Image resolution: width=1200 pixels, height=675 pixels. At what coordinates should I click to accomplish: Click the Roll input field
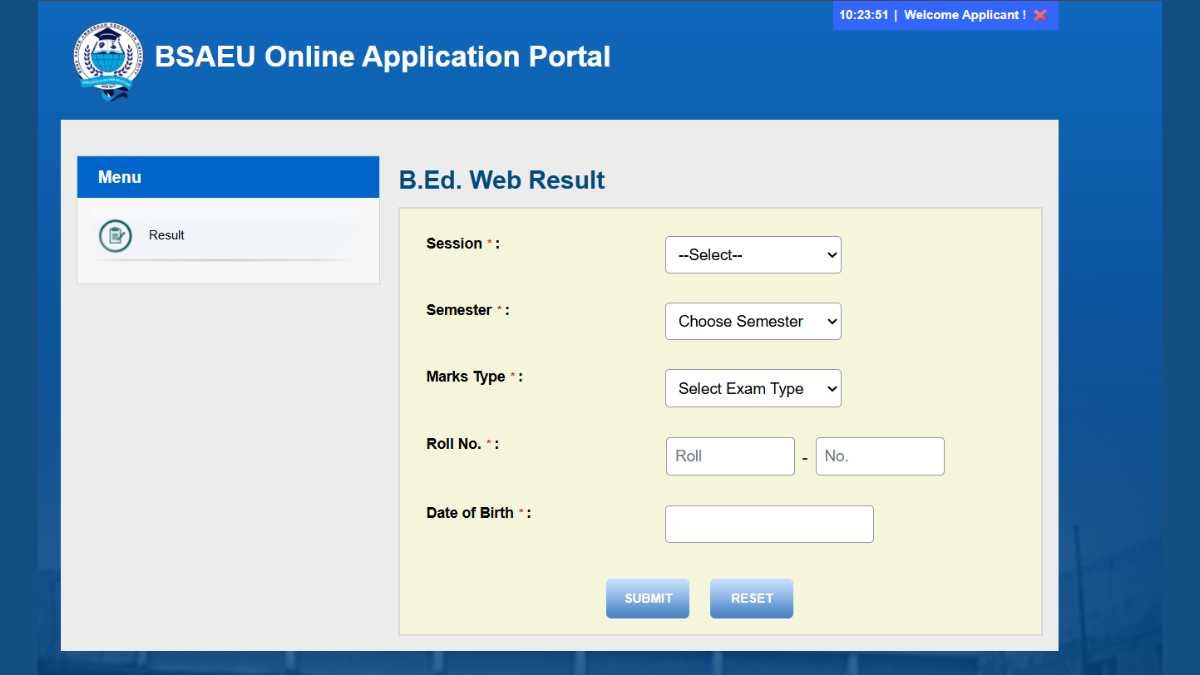[x=729, y=455]
